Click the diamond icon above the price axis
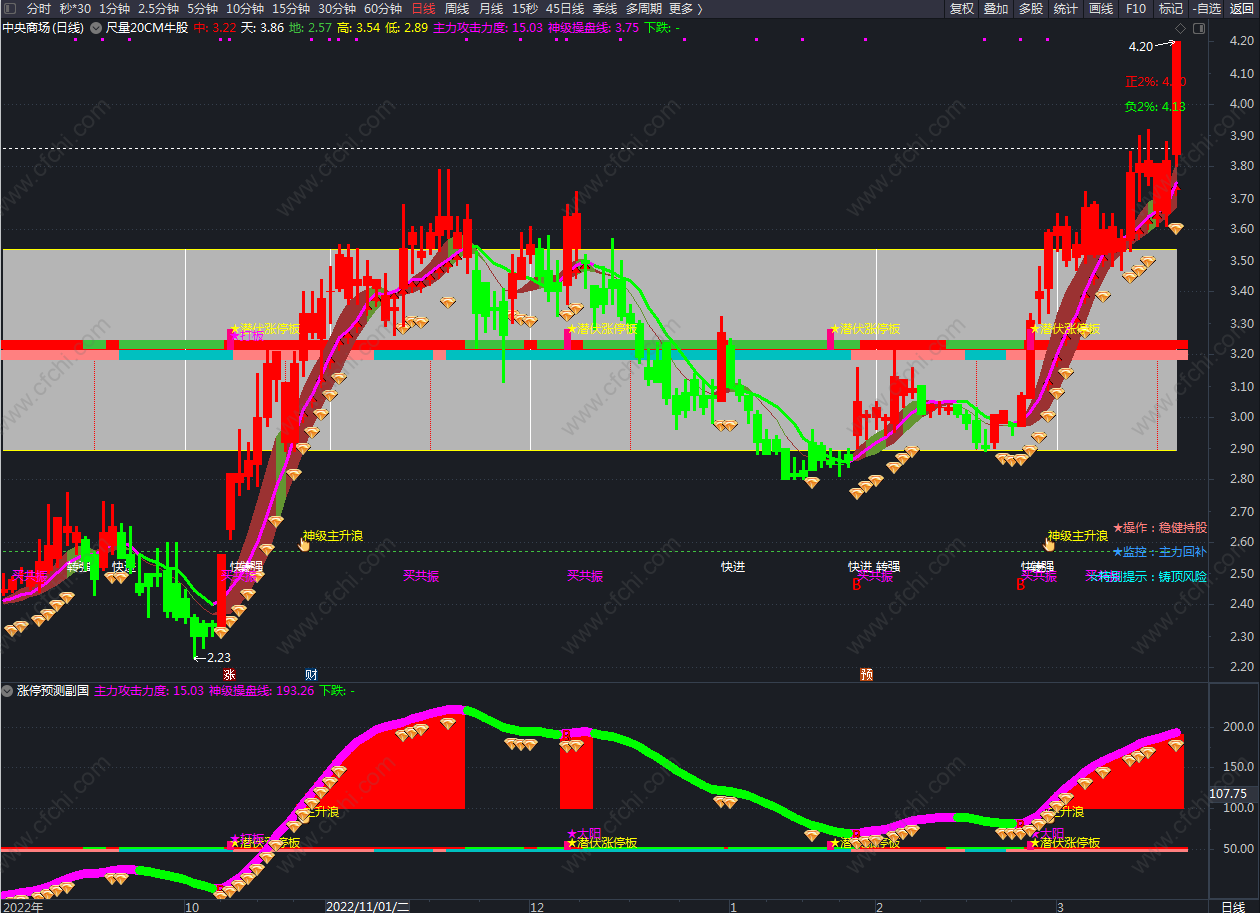 tap(1180, 28)
